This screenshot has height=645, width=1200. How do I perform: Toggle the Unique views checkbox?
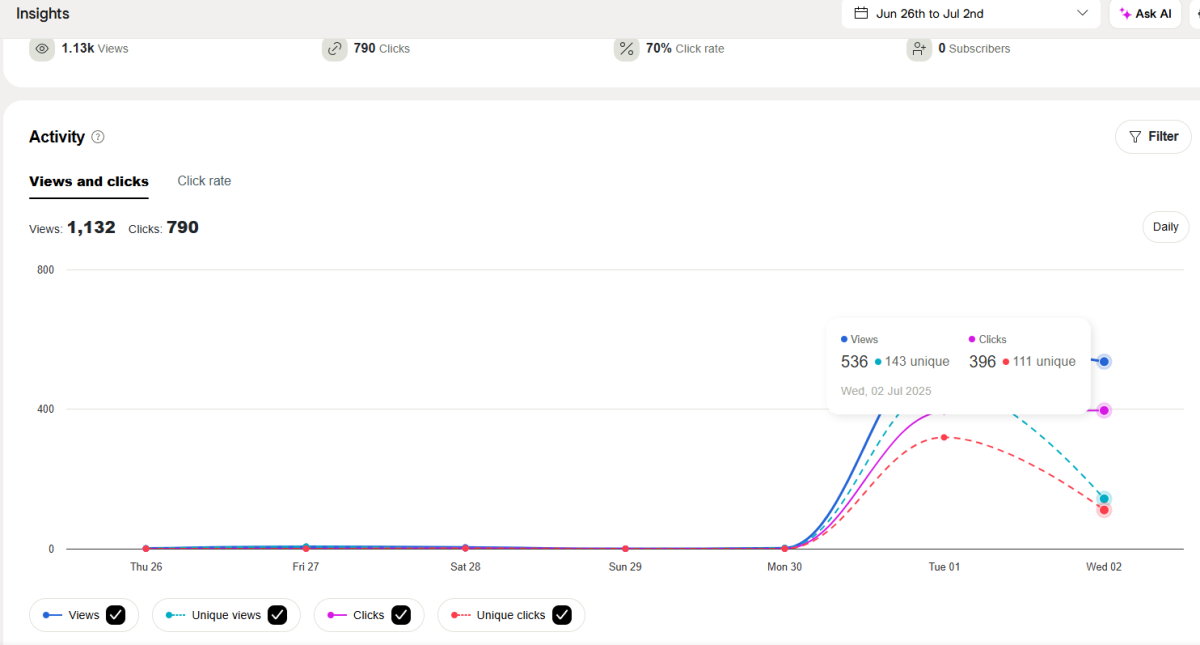click(277, 615)
